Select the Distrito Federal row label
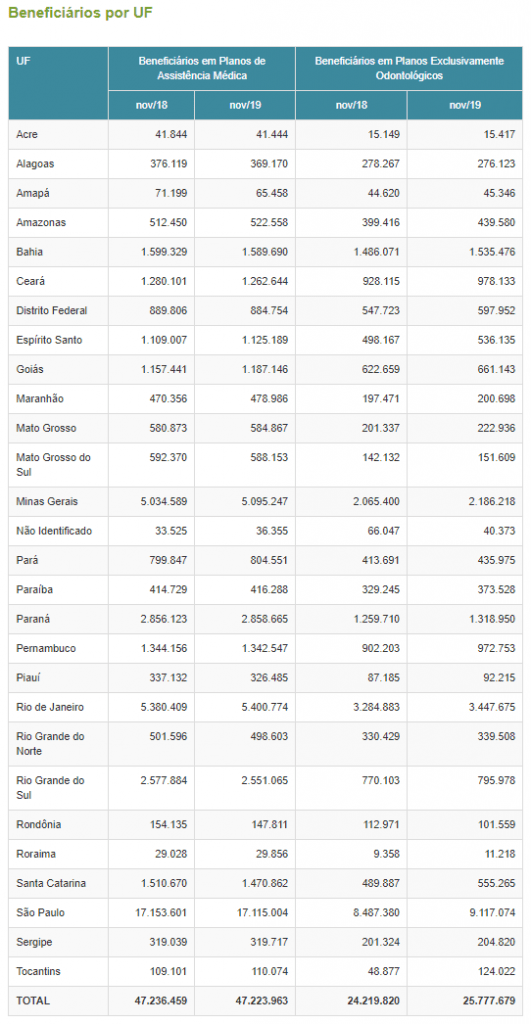 coord(52,310)
